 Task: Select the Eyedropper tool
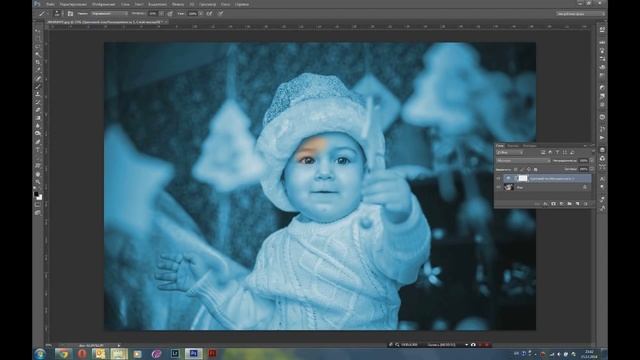(38, 69)
